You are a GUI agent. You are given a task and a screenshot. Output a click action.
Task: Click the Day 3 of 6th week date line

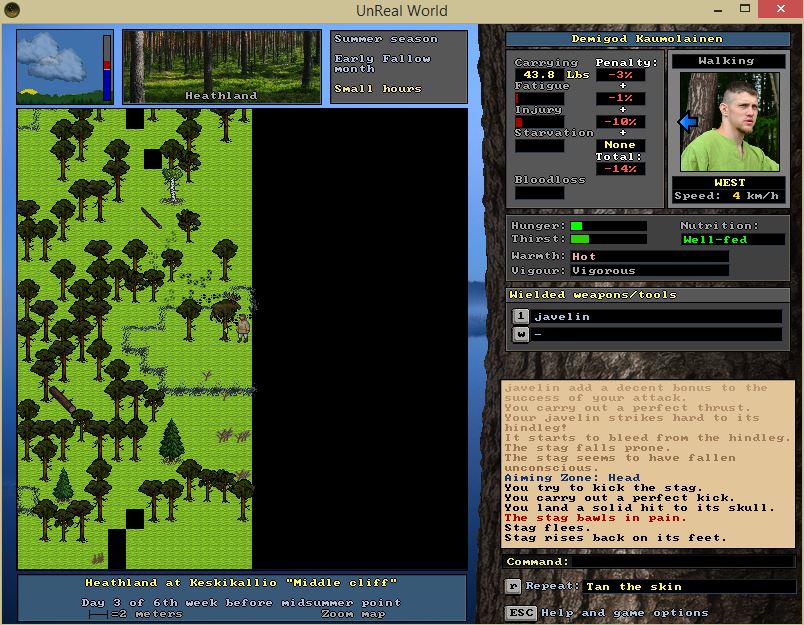point(241,602)
